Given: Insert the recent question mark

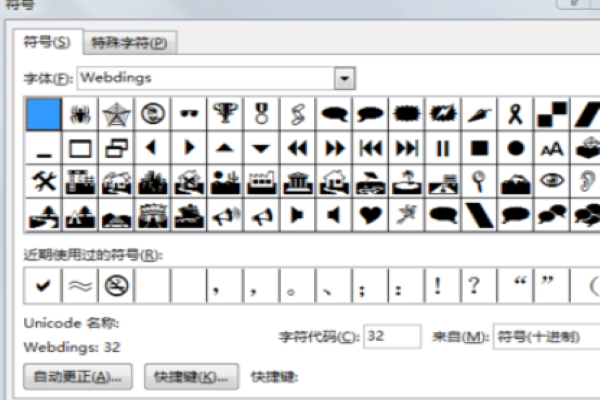Looking at the screenshot, I should tap(479, 286).
